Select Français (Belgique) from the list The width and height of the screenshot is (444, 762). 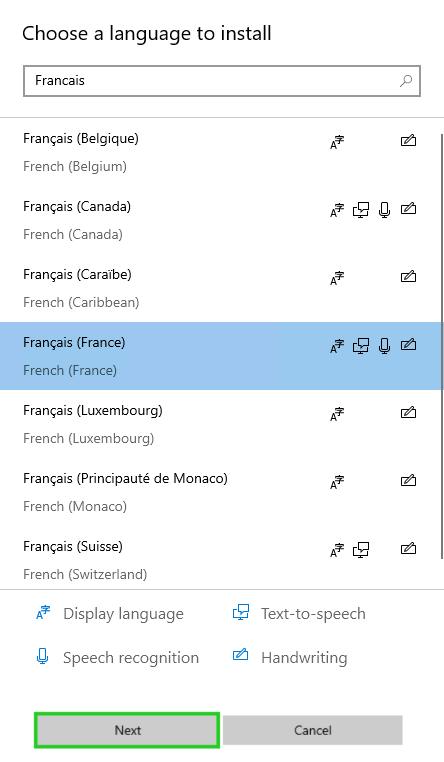click(x=220, y=152)
